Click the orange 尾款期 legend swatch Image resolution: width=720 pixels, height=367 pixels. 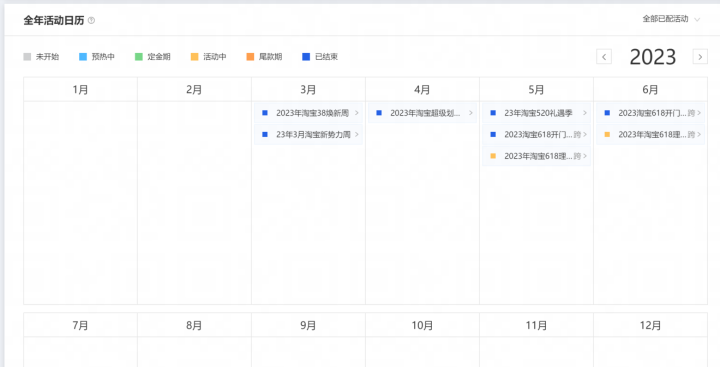click(x=250, y=57)
